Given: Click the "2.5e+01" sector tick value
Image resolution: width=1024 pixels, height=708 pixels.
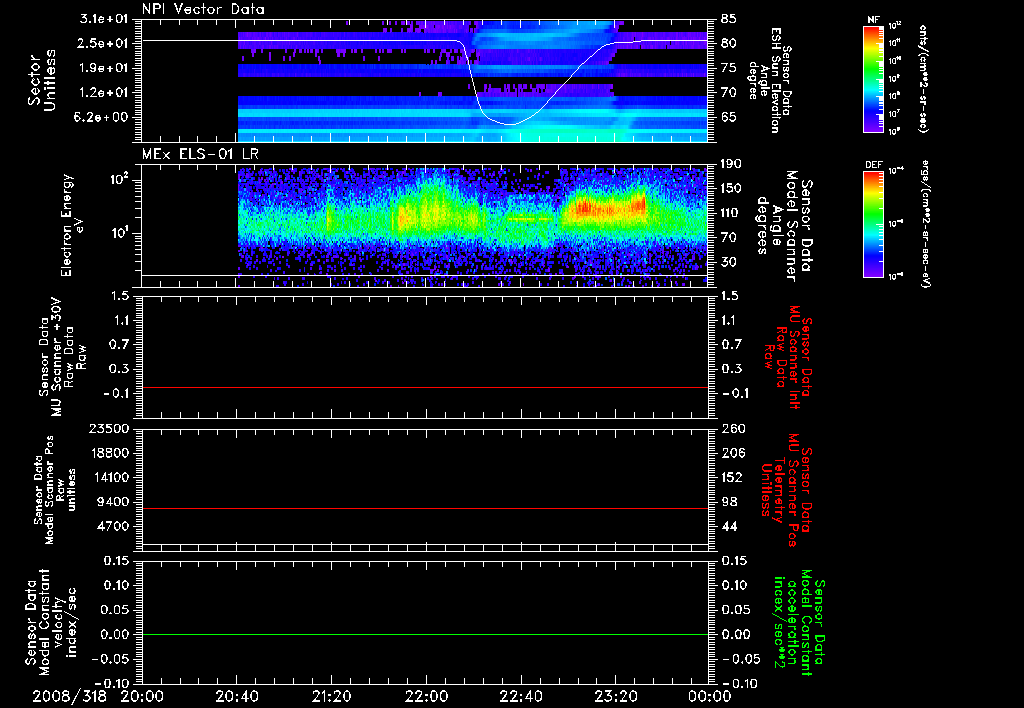Looking at the screenshot, I should [x=104, y=43].
